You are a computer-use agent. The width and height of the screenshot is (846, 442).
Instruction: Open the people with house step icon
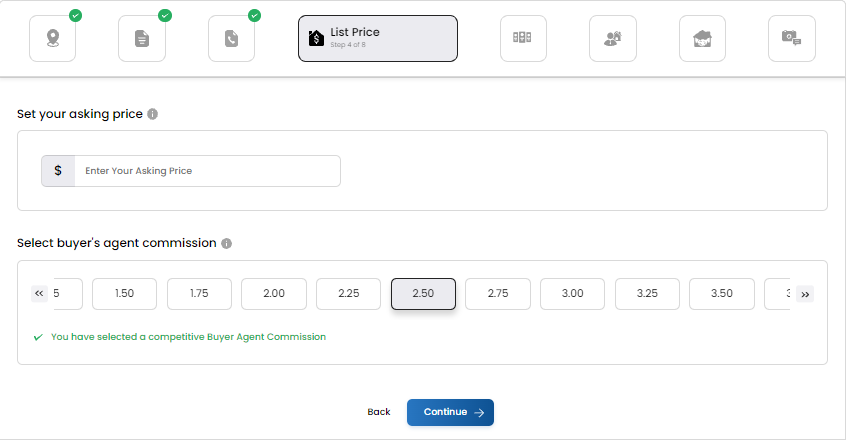click(x=612, y=38)
